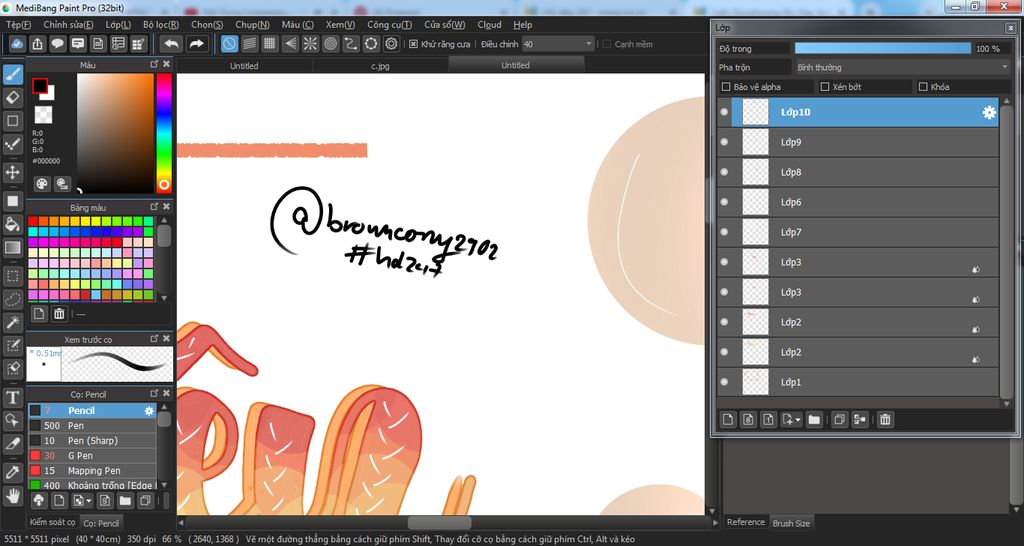Screen dimensions: 1024x546
Task: Open the gear settings for Lớp10 layer
Action: [x=989, y=112]
